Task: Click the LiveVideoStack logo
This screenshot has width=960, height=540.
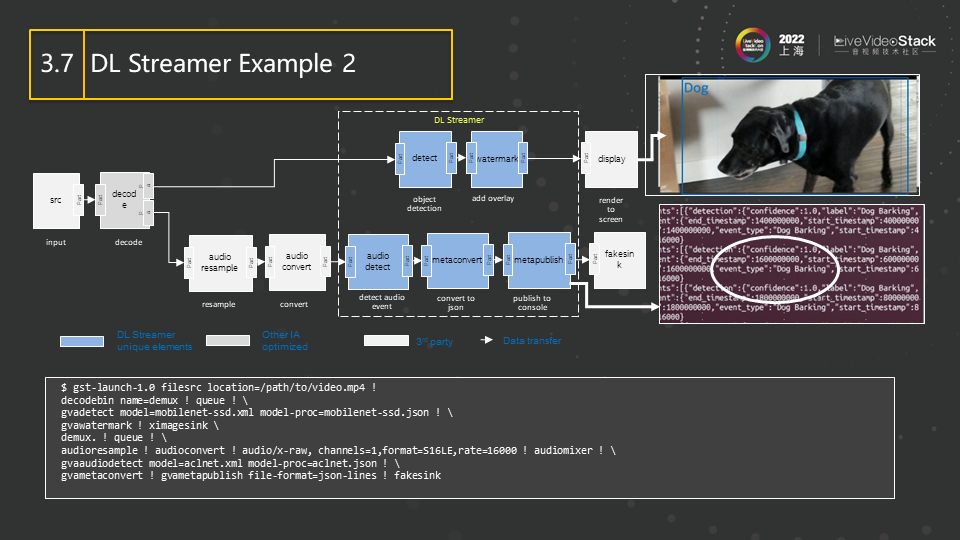Action: coord(885,46)
